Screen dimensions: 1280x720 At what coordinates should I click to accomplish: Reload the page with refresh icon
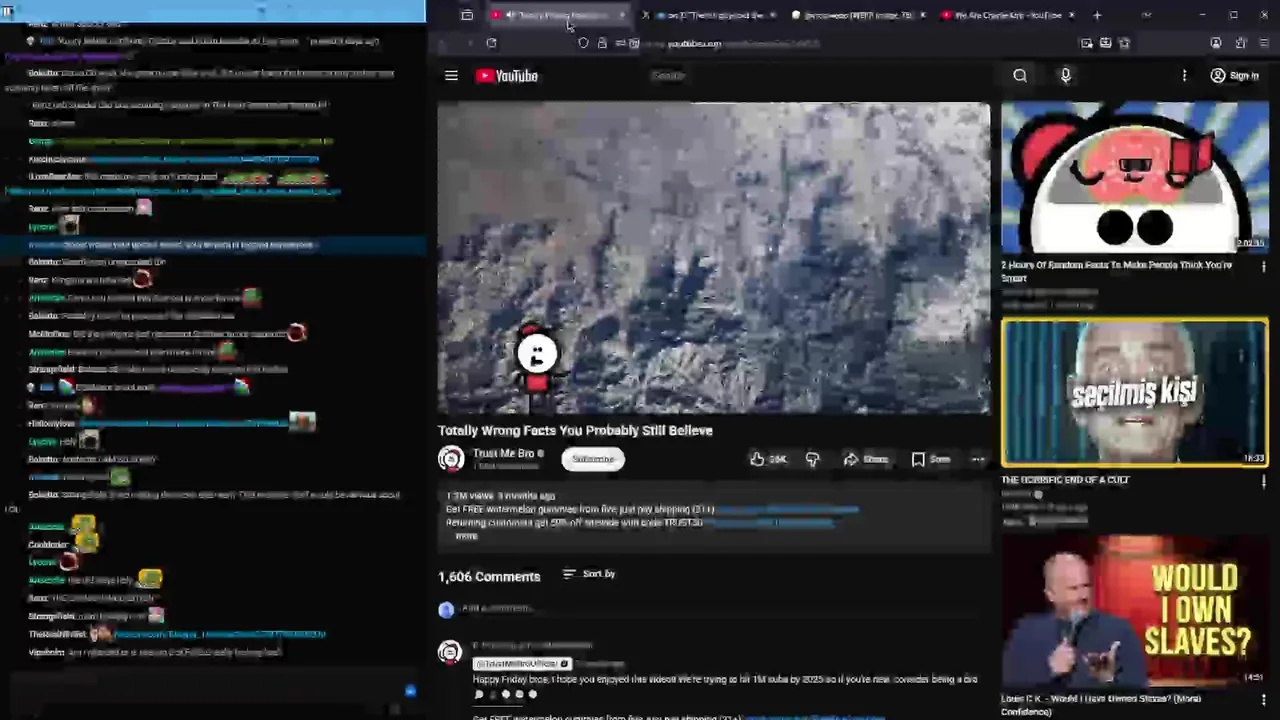[x=491, y=43]
